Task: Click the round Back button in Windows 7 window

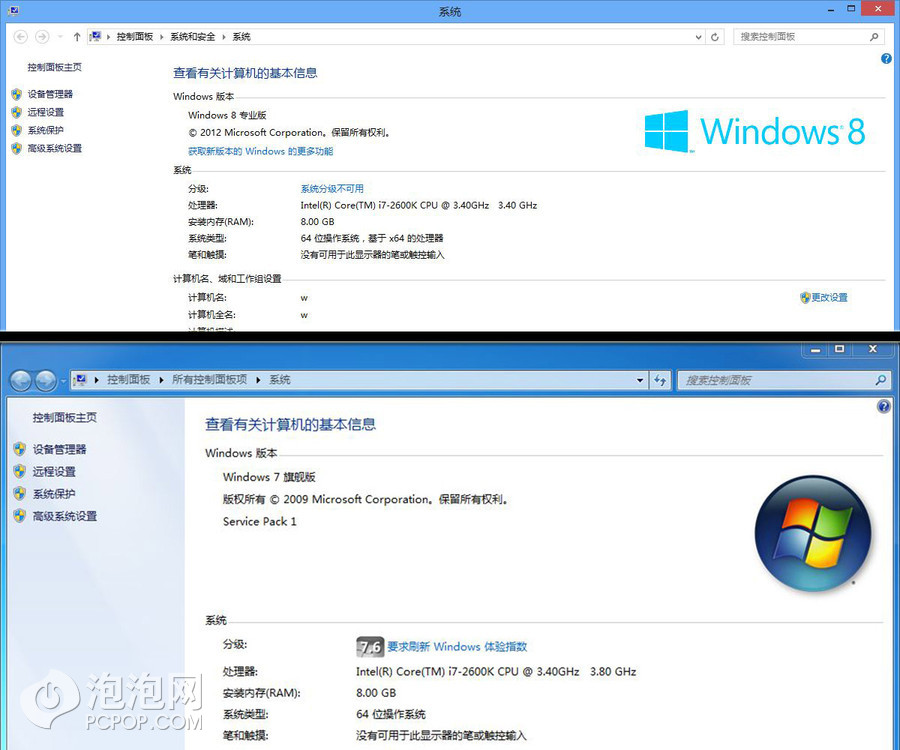Action: (x=21, y=381)
